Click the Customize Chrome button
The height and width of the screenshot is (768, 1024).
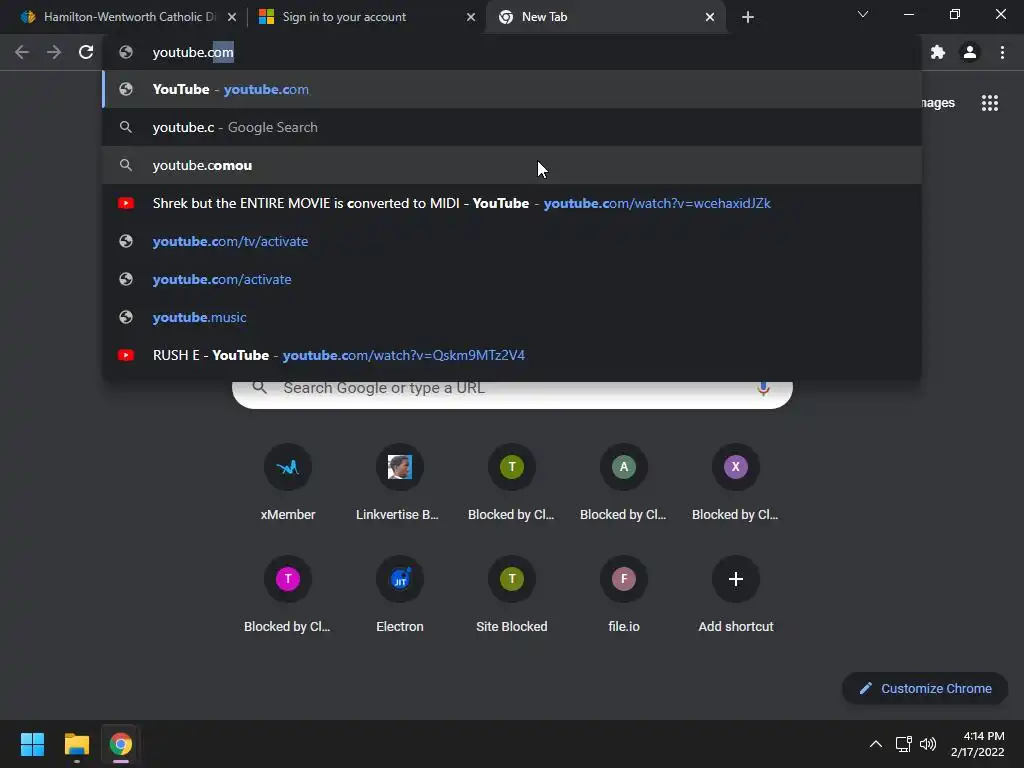click(x=925, y=688)
